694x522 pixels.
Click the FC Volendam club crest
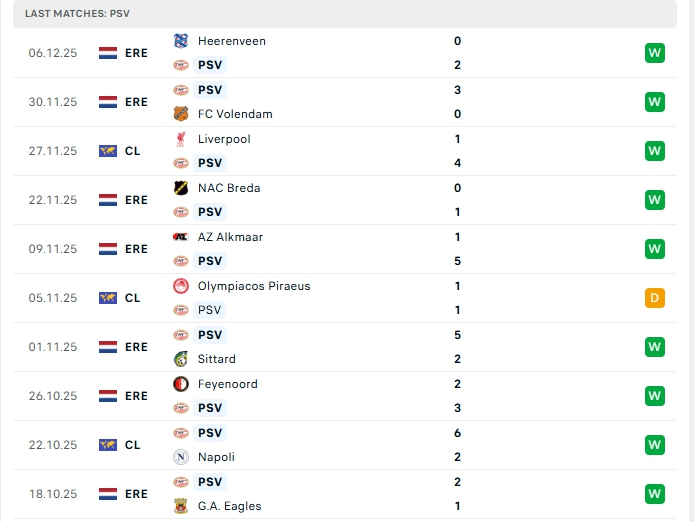pyautogui.click(x=181, y=114)
